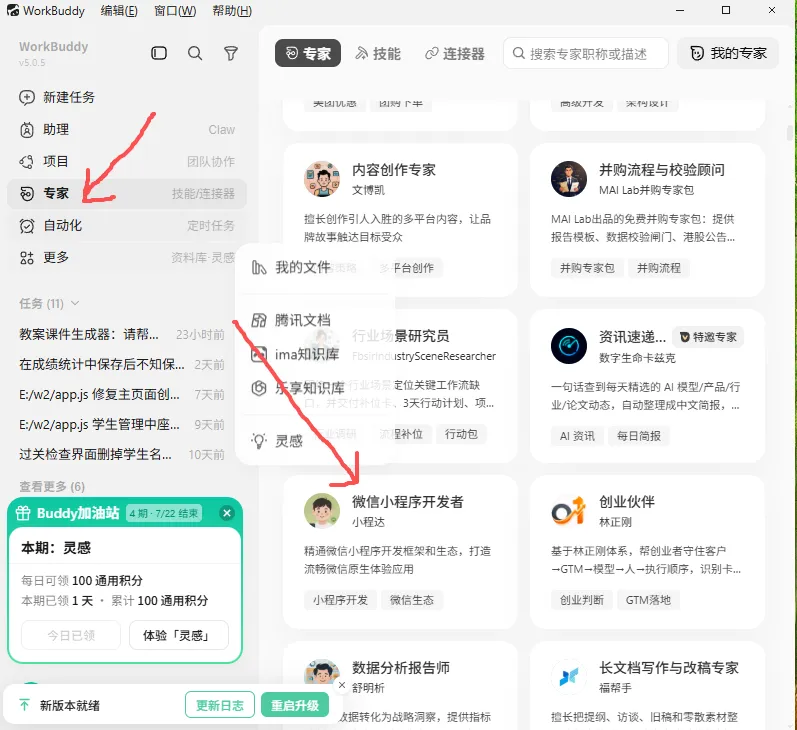797x730 pixels.
Task: Open task 教案课件生成器
Action: pos(122,334)
